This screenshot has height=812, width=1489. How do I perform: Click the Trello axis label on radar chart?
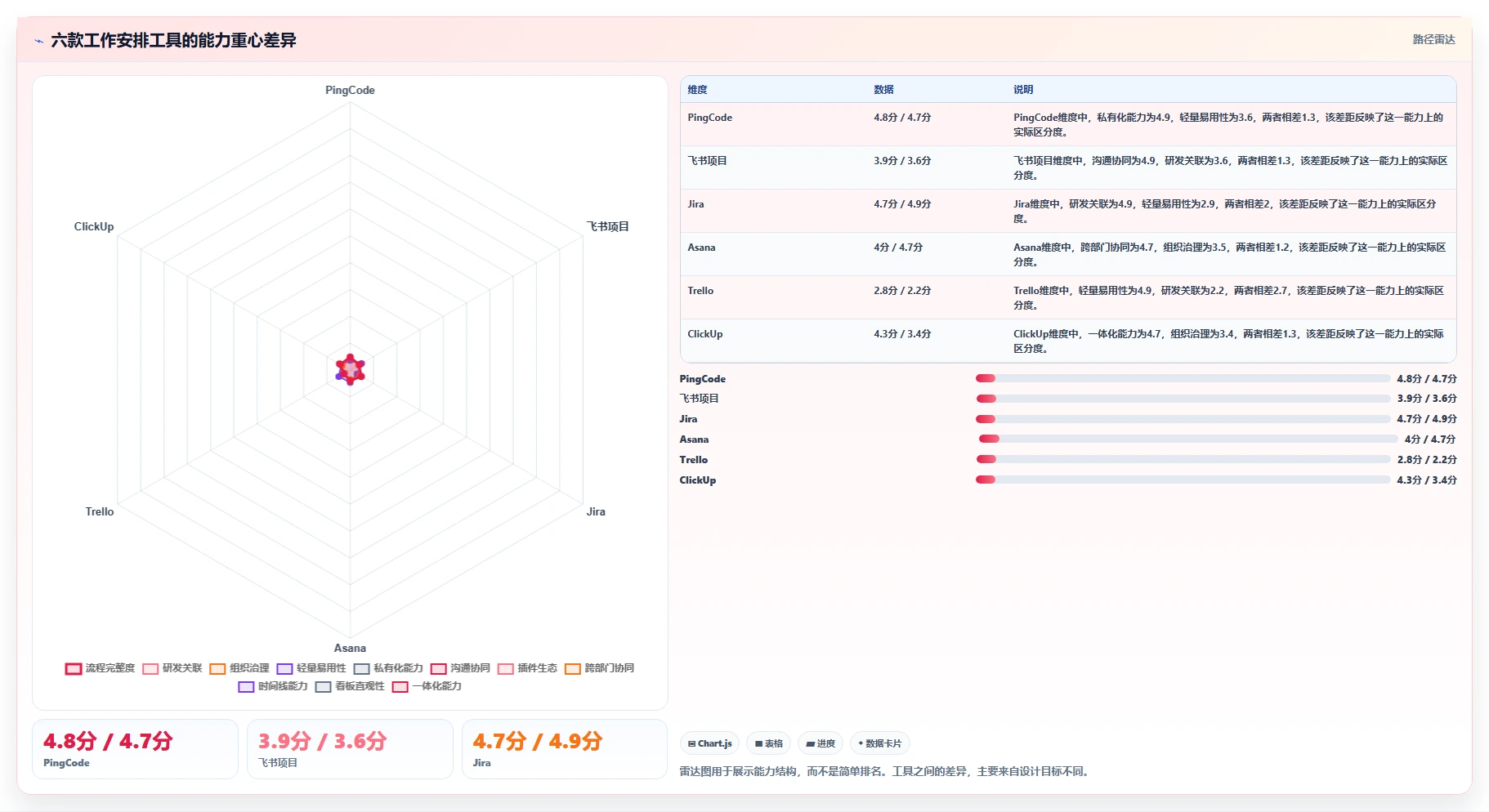100,511
